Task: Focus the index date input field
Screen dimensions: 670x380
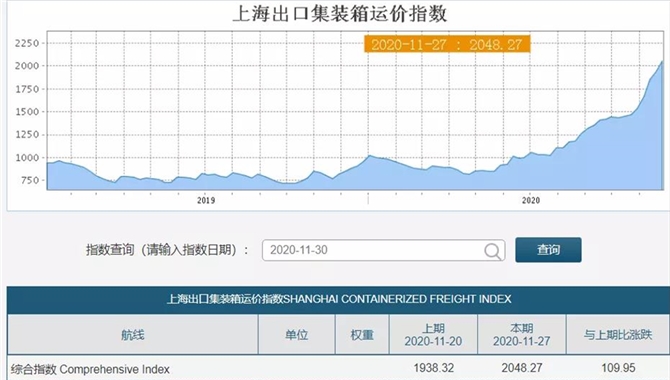Action: [383, 250]
